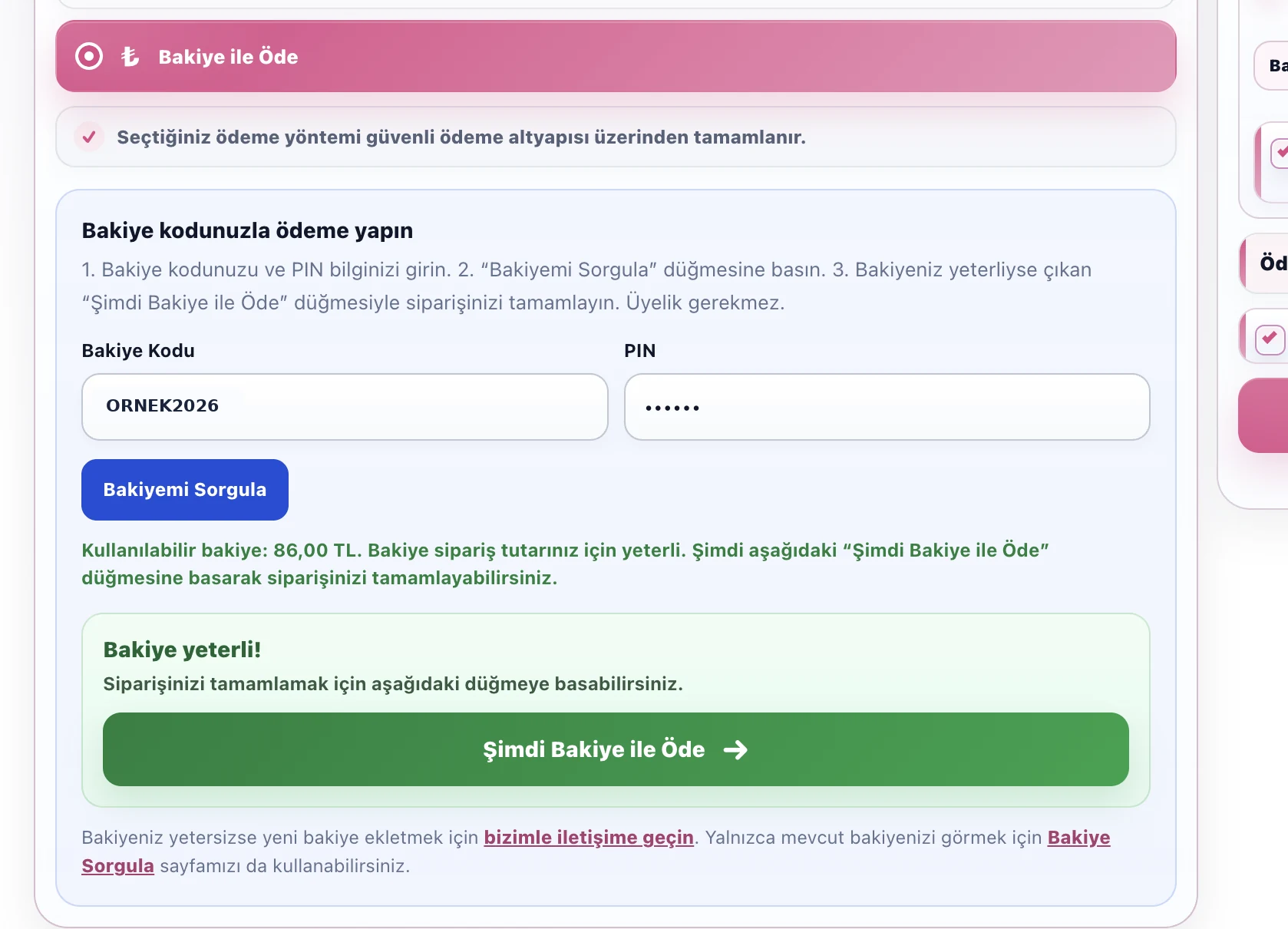Viewport: 1288px width, 929px height.
Task: Click the Bakiye ile Öde banner label
Action: click(x=228, y=57)
